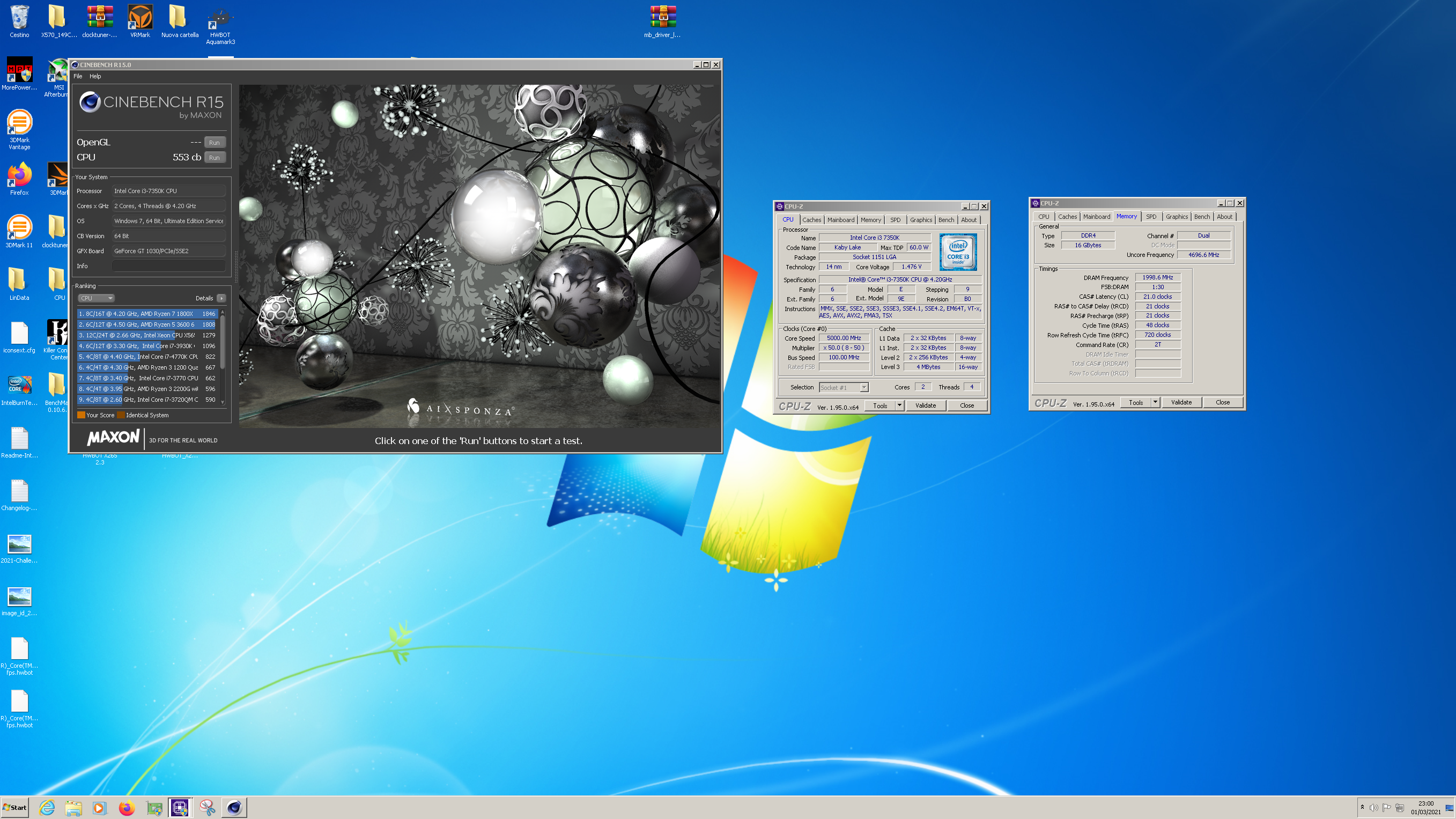Switch to CPU-Z taskbar button

point(180,808)
